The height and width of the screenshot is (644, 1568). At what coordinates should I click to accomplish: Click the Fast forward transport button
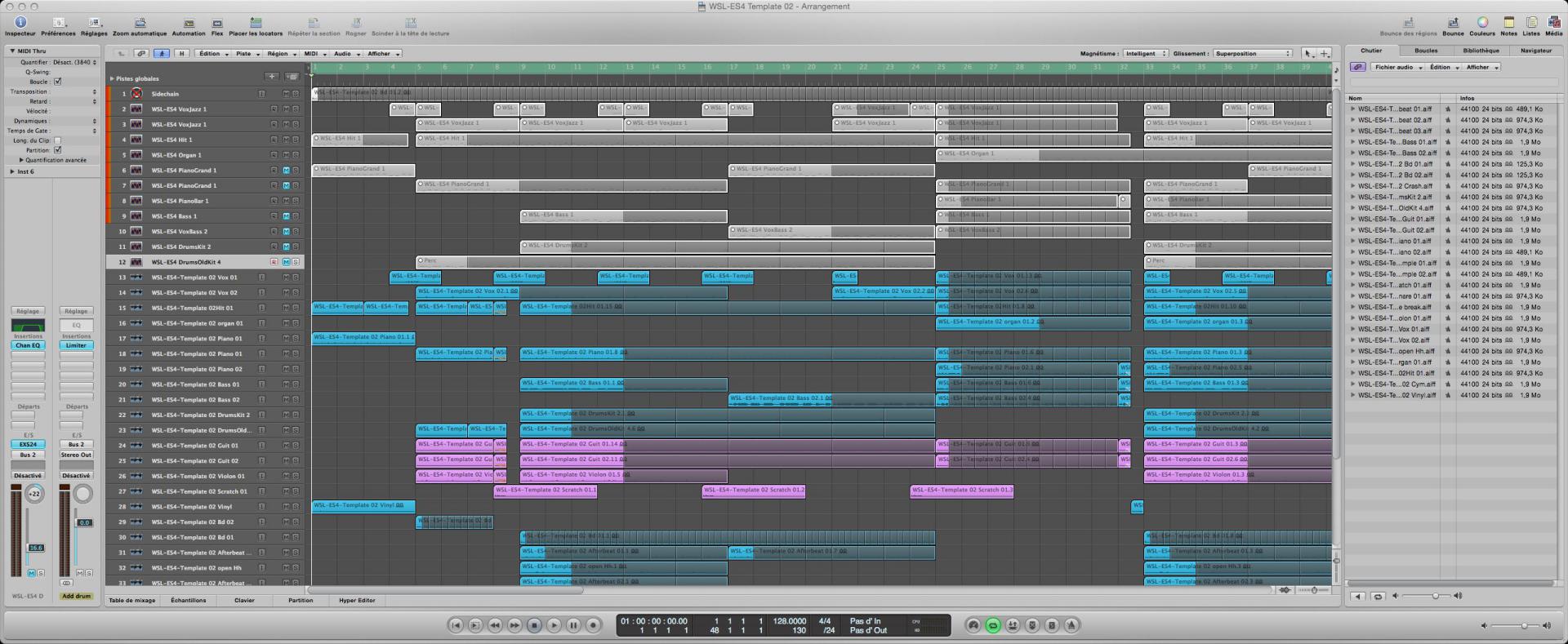[514, 625]
